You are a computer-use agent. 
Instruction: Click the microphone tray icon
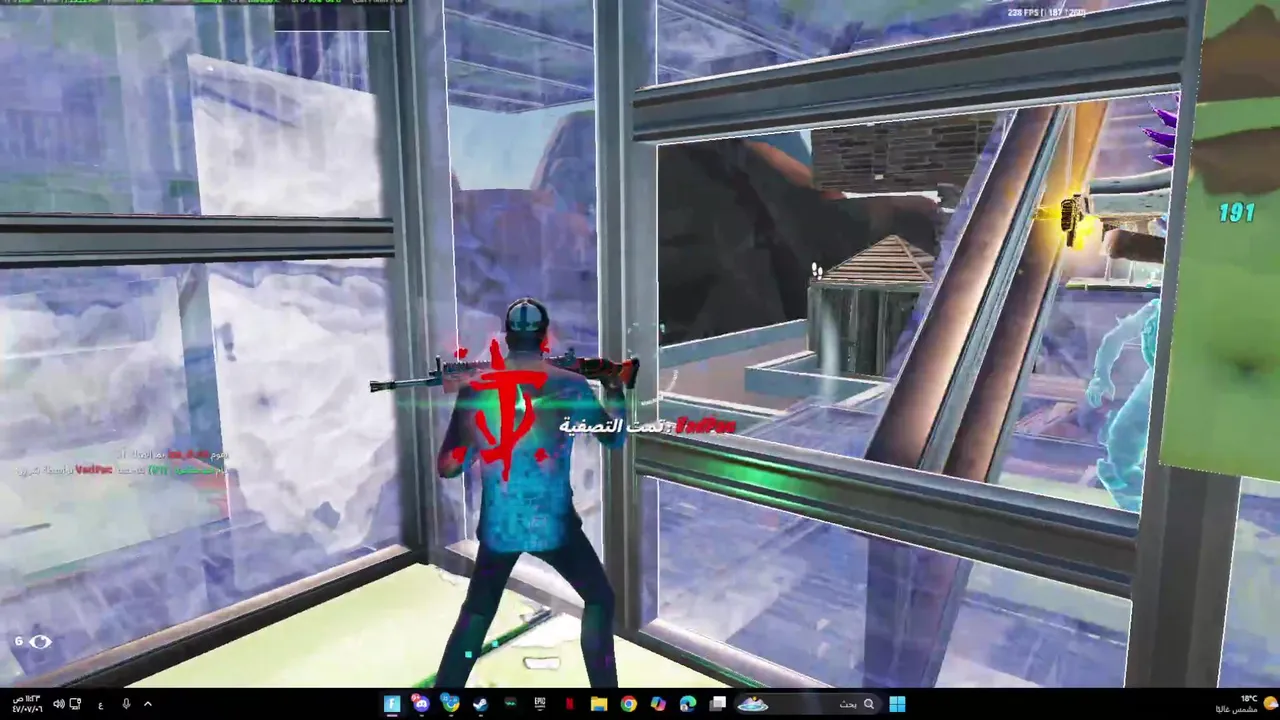point(126,704)
